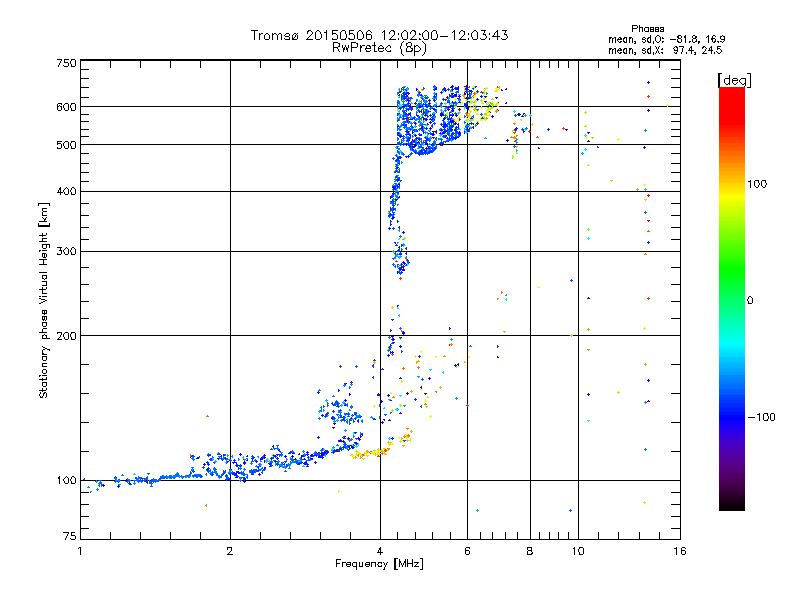Viewport: 800px width, 600px height.
Task: Click the y-axis label '75'
Action: pos(70,536)
